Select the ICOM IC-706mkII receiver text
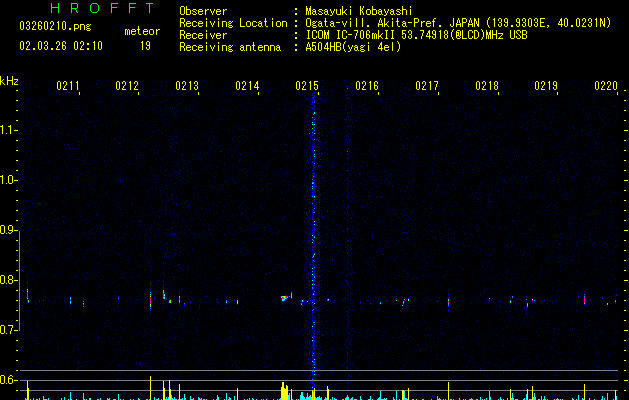The image size is (629, 400). tap(416, 35)
